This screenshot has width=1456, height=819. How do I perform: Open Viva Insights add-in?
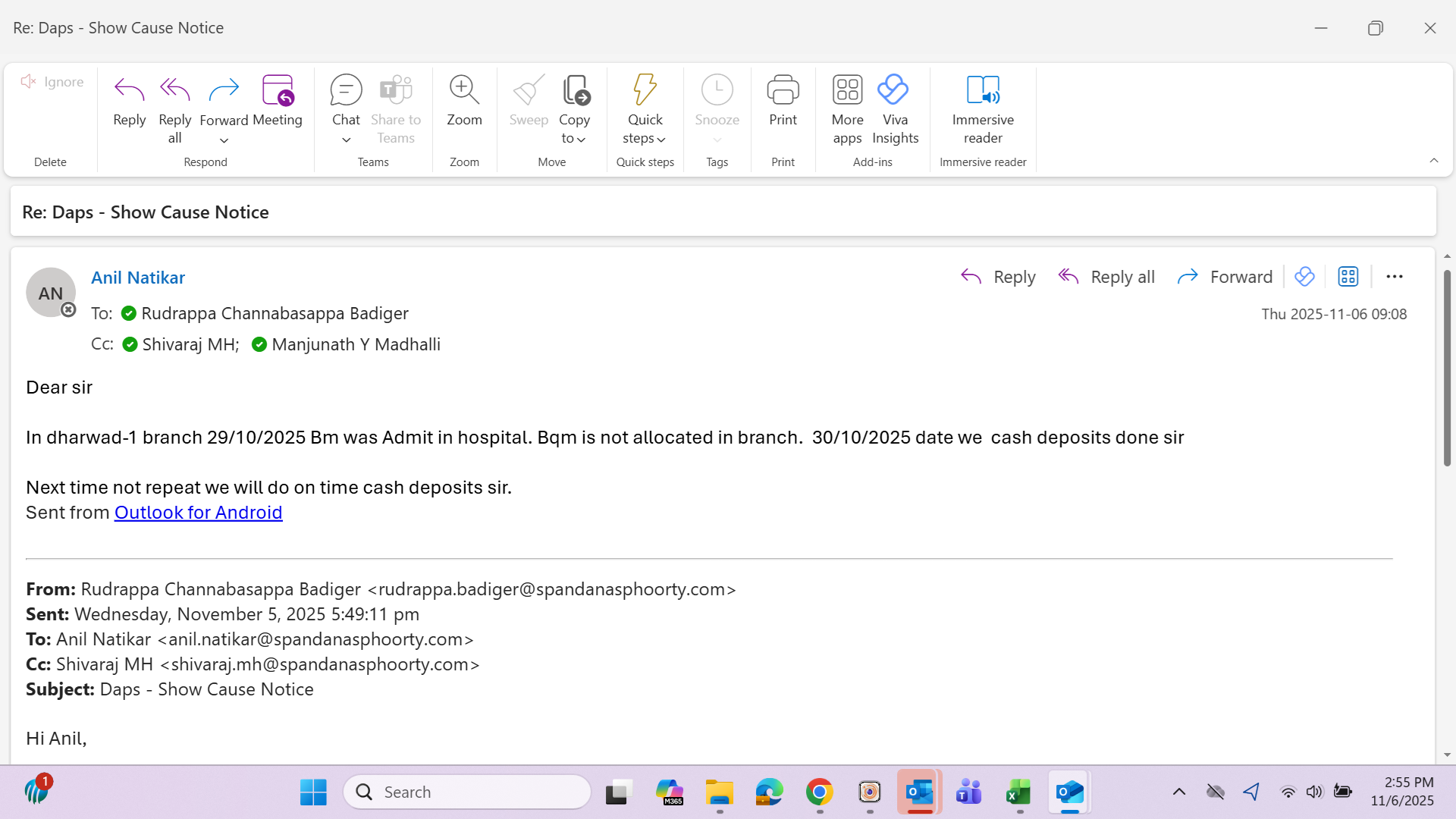[895, 91]
